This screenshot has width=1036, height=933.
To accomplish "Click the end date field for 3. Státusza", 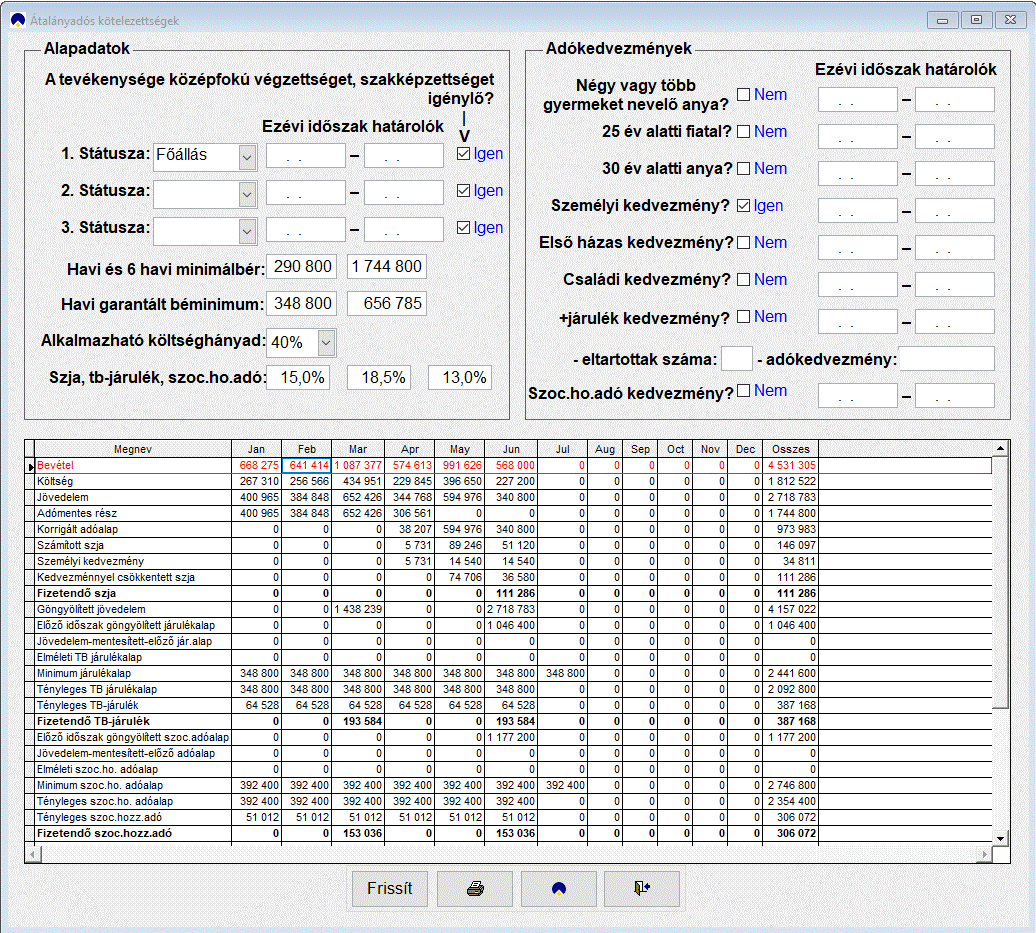I will (x=404, y=230).
